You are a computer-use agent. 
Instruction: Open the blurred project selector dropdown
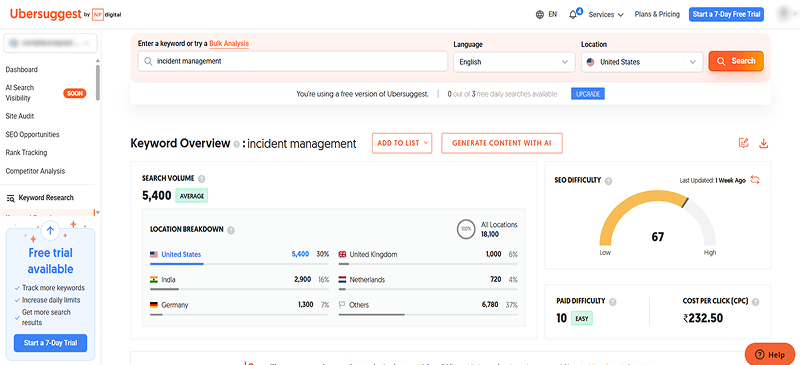pos(50,43)
